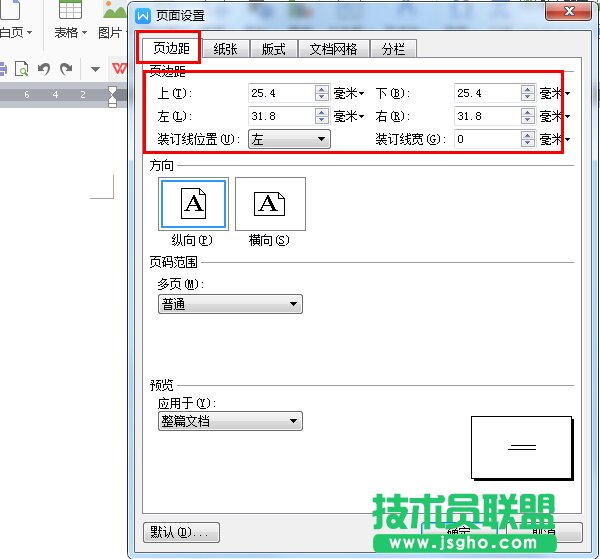Select Landscape (横向) orientation
The image size is (600, 559).
click(x=270, y=205)
